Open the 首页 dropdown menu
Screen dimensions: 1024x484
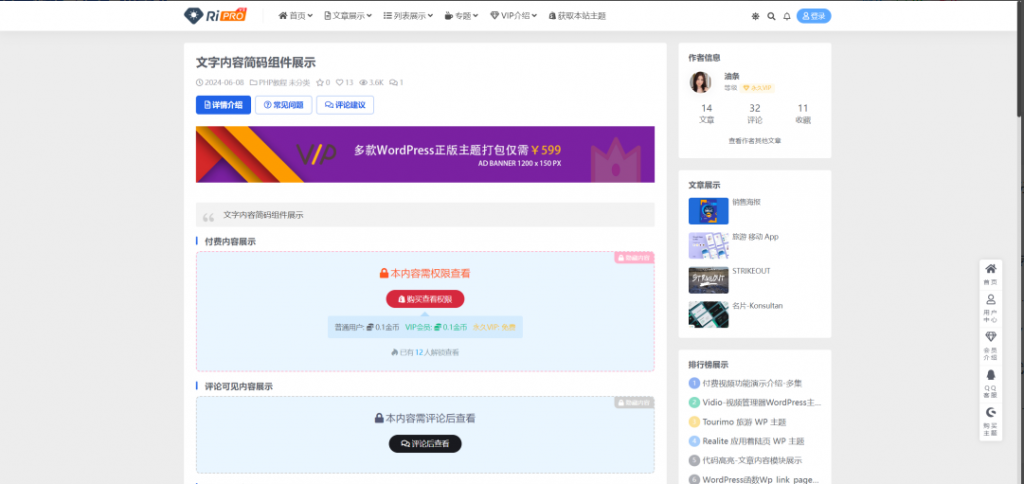[x=295, y=16]
